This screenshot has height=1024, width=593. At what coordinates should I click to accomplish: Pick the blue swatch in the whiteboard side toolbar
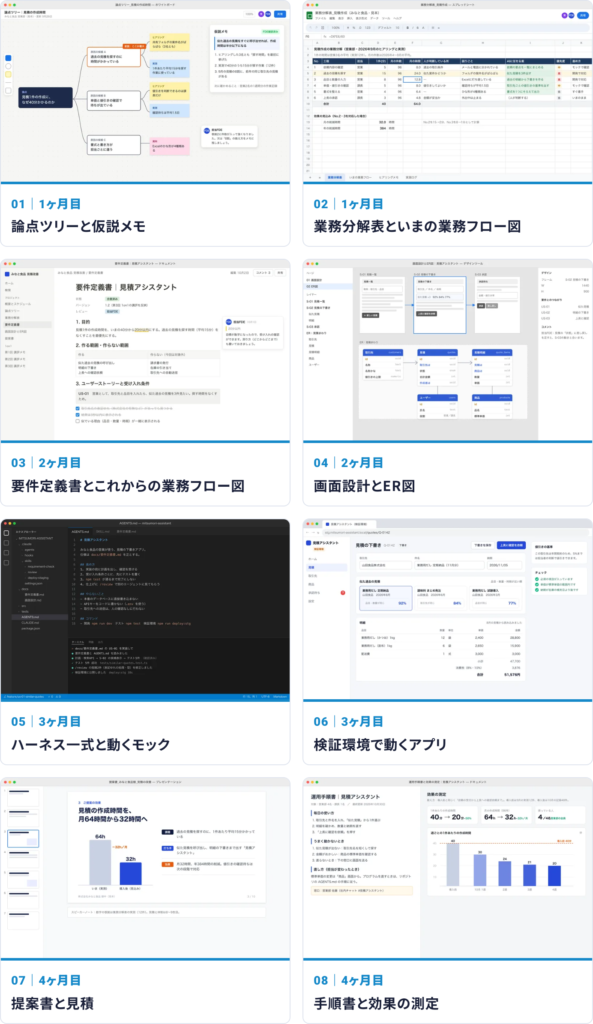(x=8, y=57)
